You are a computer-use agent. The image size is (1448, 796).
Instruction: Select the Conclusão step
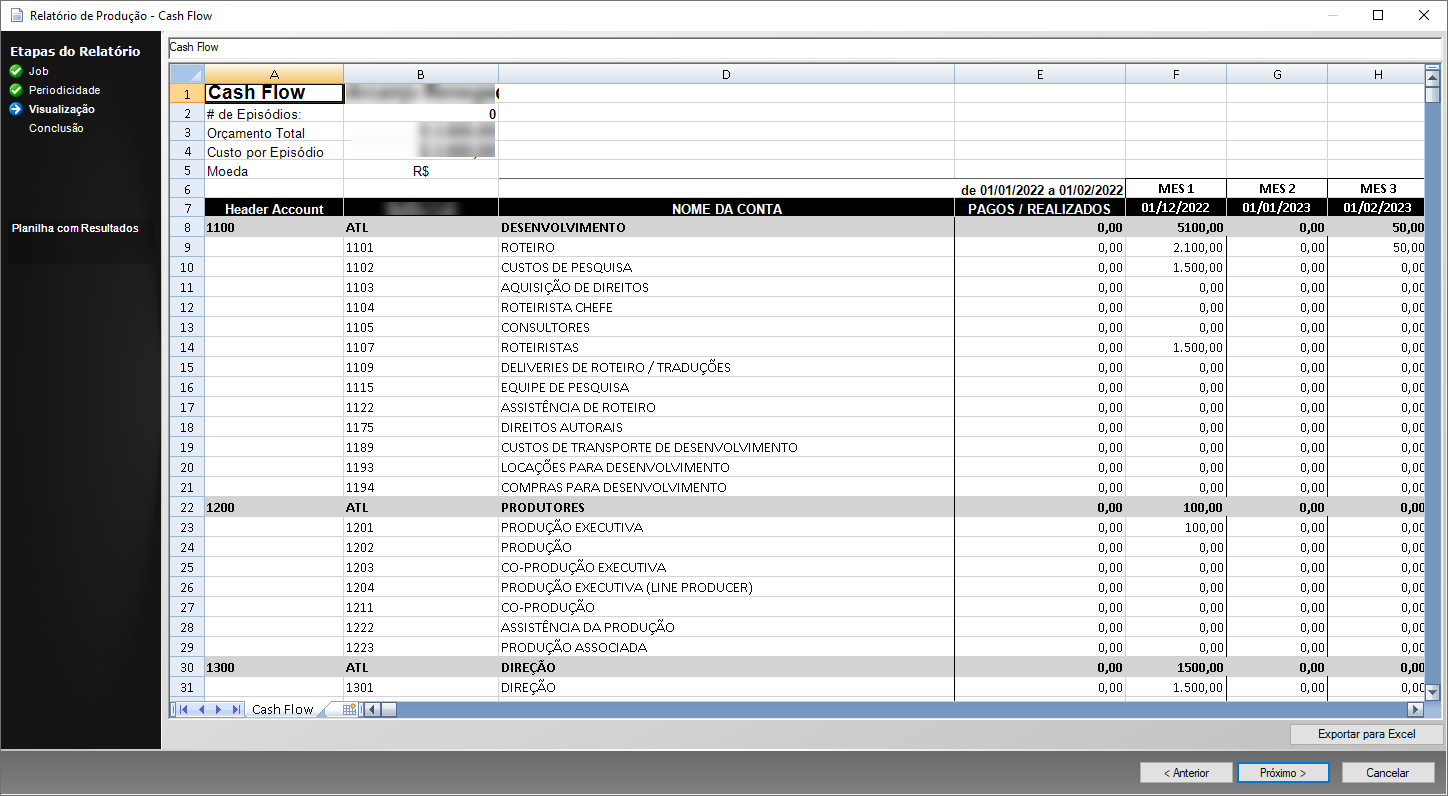point(56,128)
